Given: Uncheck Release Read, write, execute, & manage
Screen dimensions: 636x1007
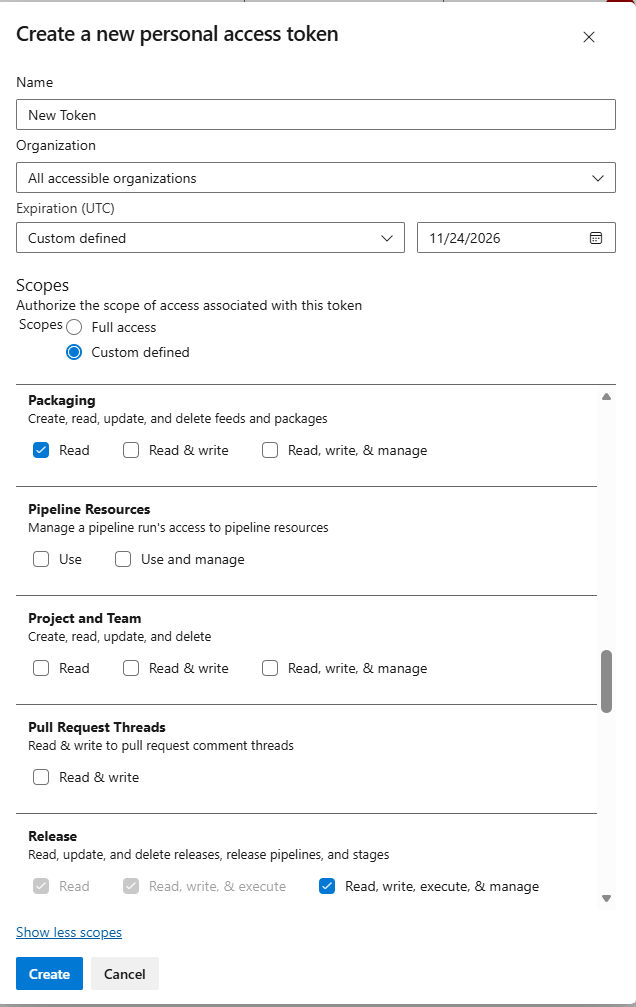Looking at the screenshot, I should [x=327, y=886].
